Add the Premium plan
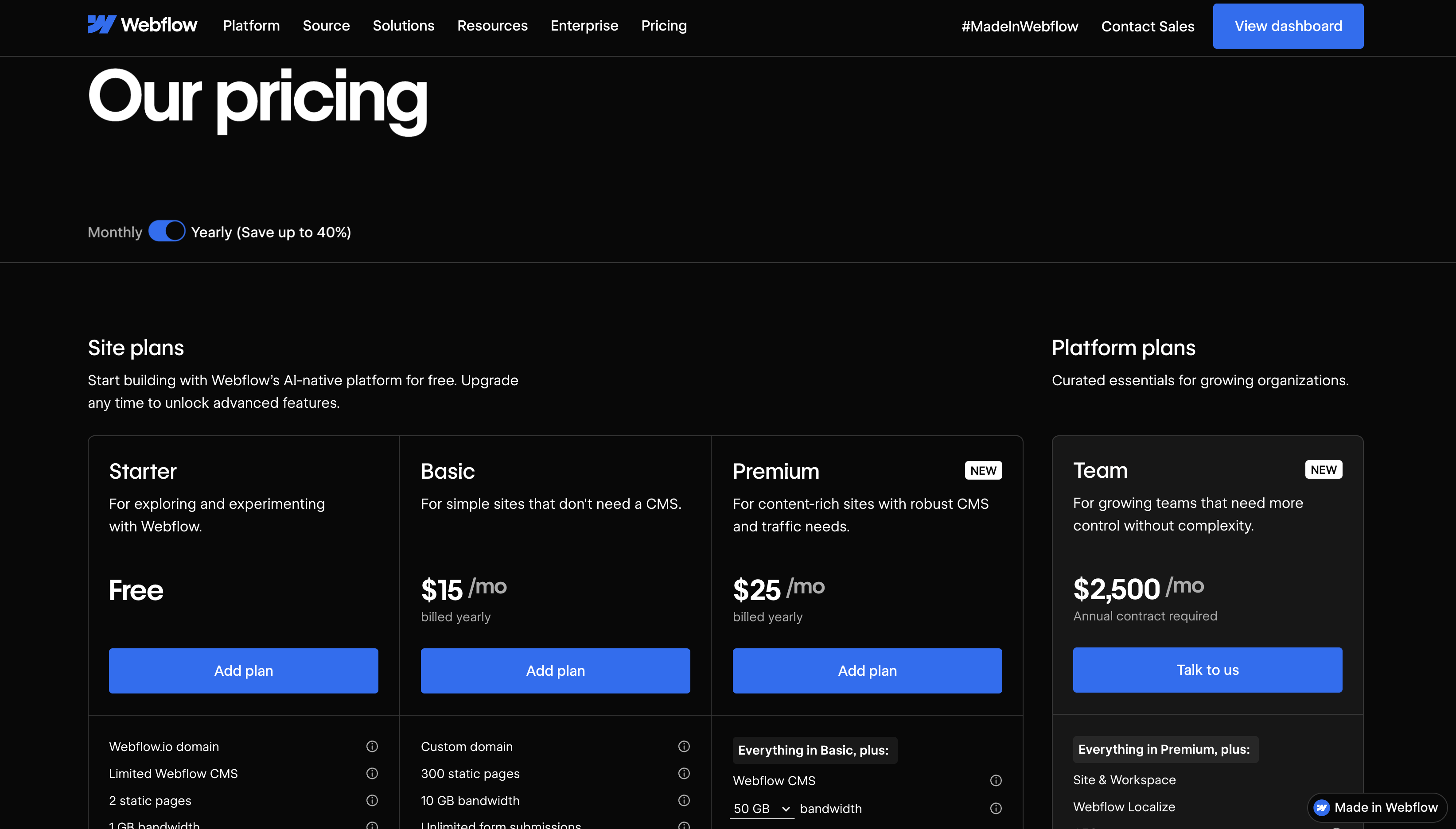 [x=867, y=671]
